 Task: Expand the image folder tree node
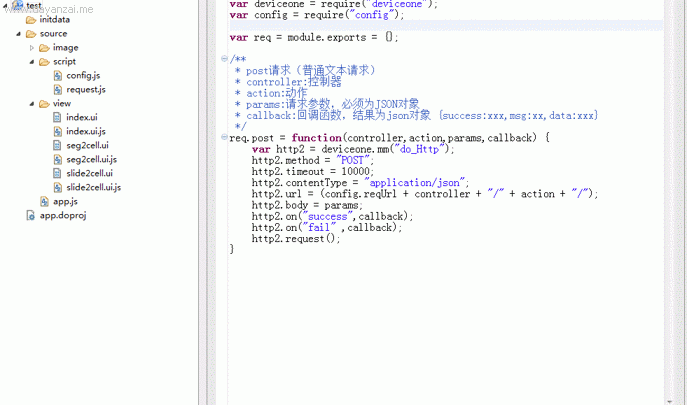point(32,48)
